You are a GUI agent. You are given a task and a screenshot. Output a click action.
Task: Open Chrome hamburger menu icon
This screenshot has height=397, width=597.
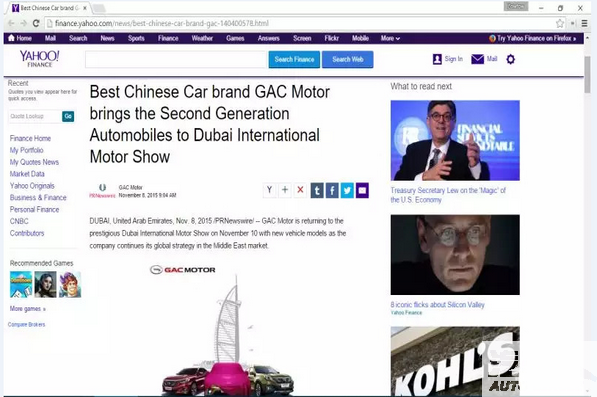tap(584, 24)
